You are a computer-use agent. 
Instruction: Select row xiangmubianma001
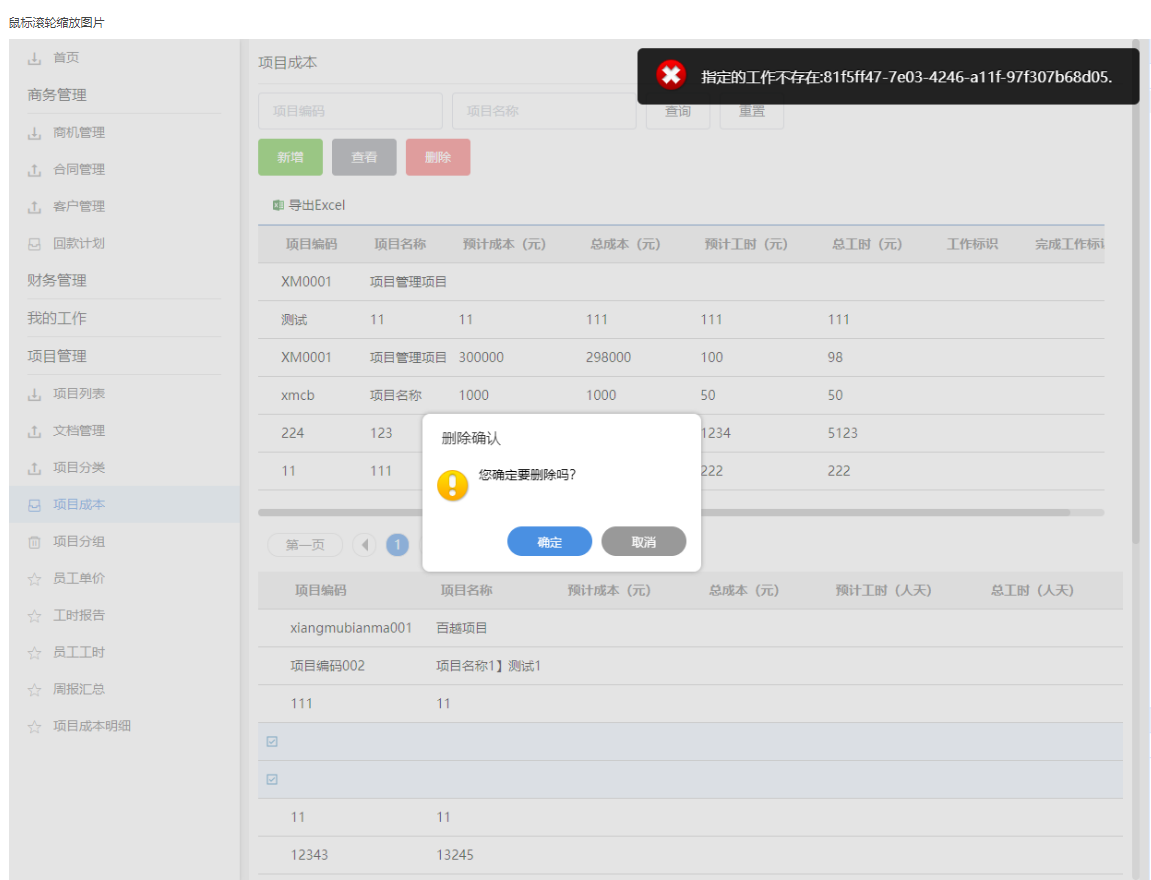coord(690,628)
